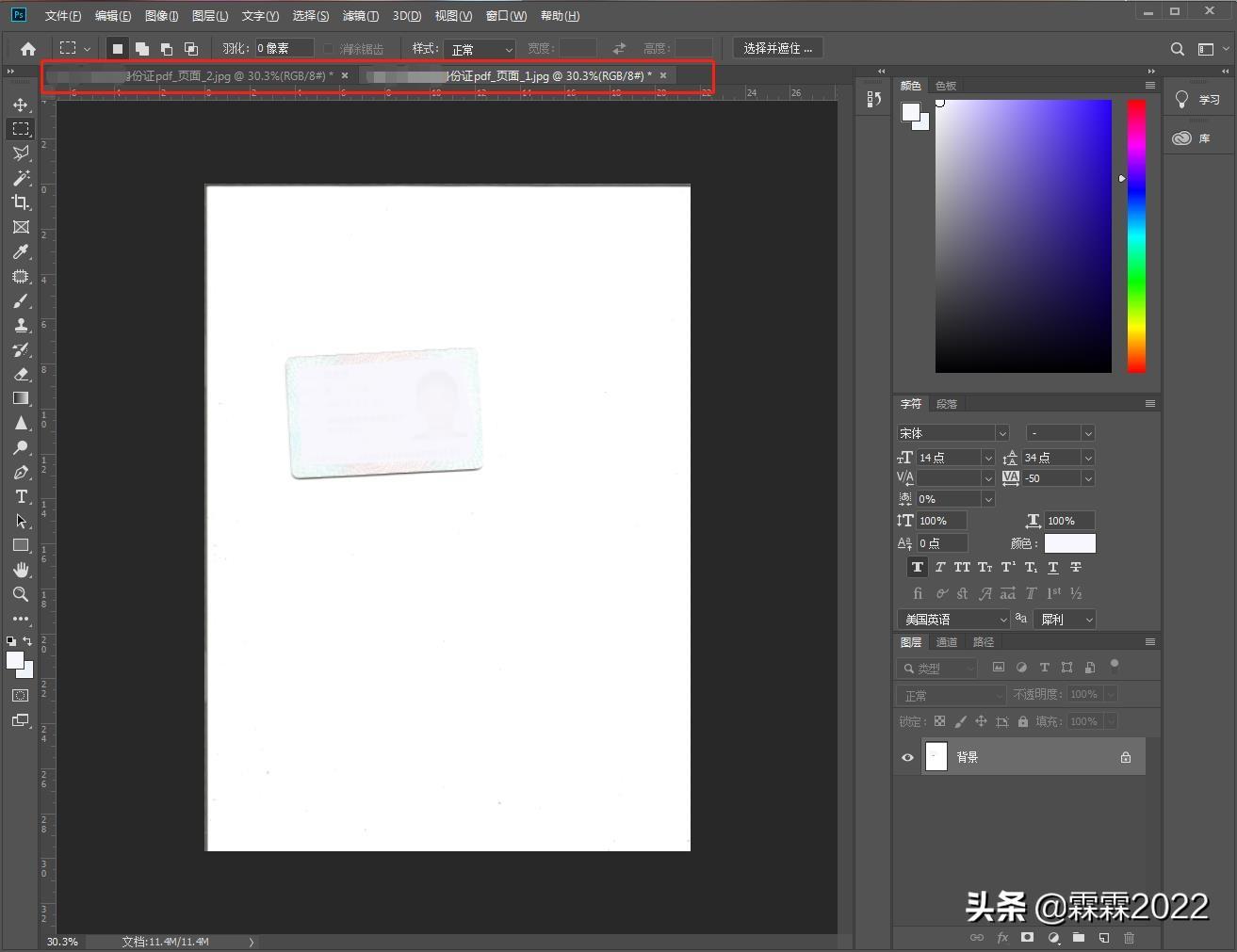Click the delete layer trash icon
Viewport: 1237px width, 952px height.
tap(1129, 937)
